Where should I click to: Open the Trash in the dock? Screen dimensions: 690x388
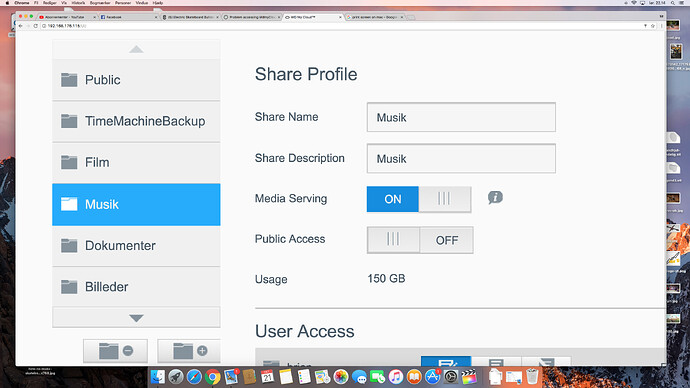(532, 377)
